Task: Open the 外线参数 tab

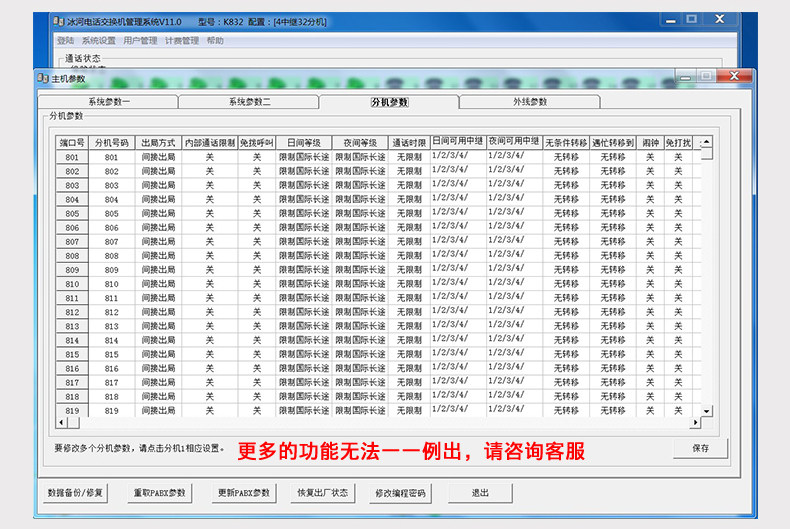Action: [530, 102]
